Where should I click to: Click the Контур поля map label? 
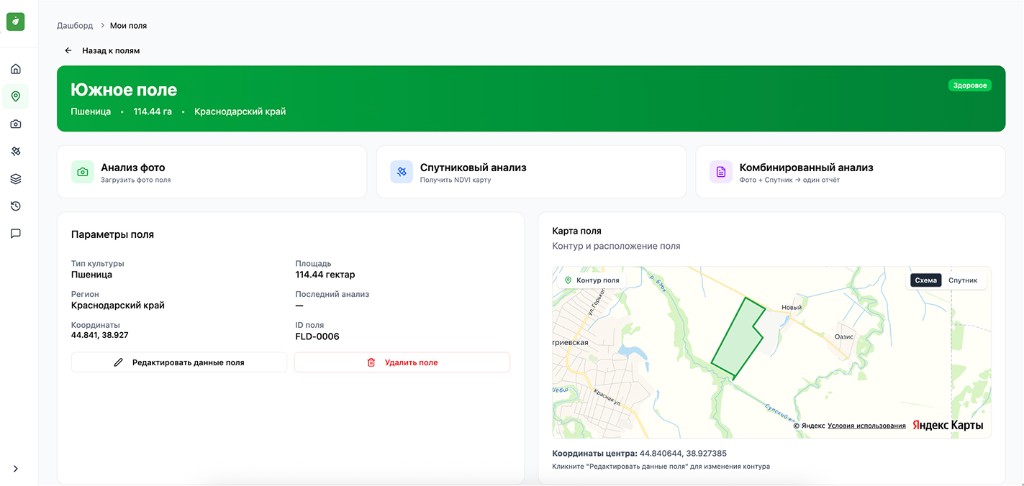pos(592,280)
